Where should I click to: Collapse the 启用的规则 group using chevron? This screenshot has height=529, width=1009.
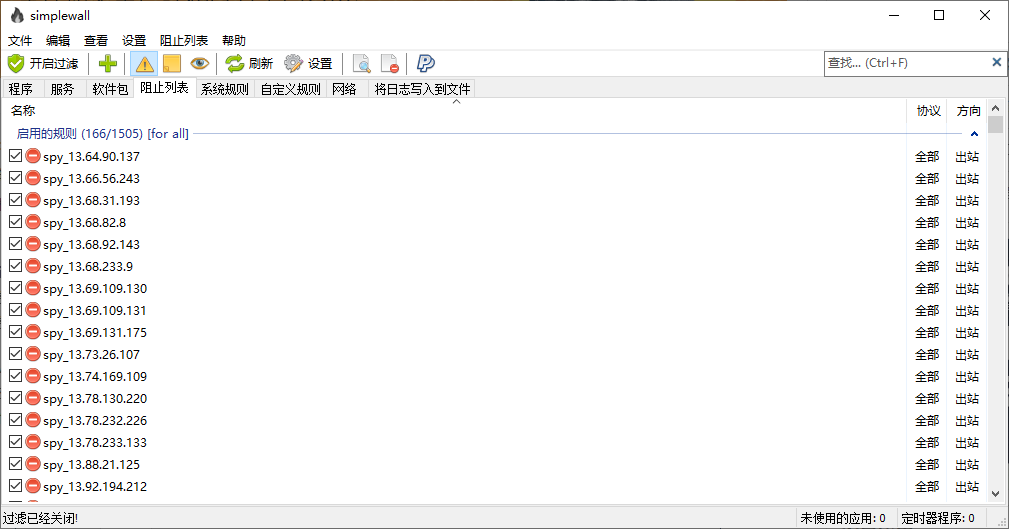coord(974,133)
